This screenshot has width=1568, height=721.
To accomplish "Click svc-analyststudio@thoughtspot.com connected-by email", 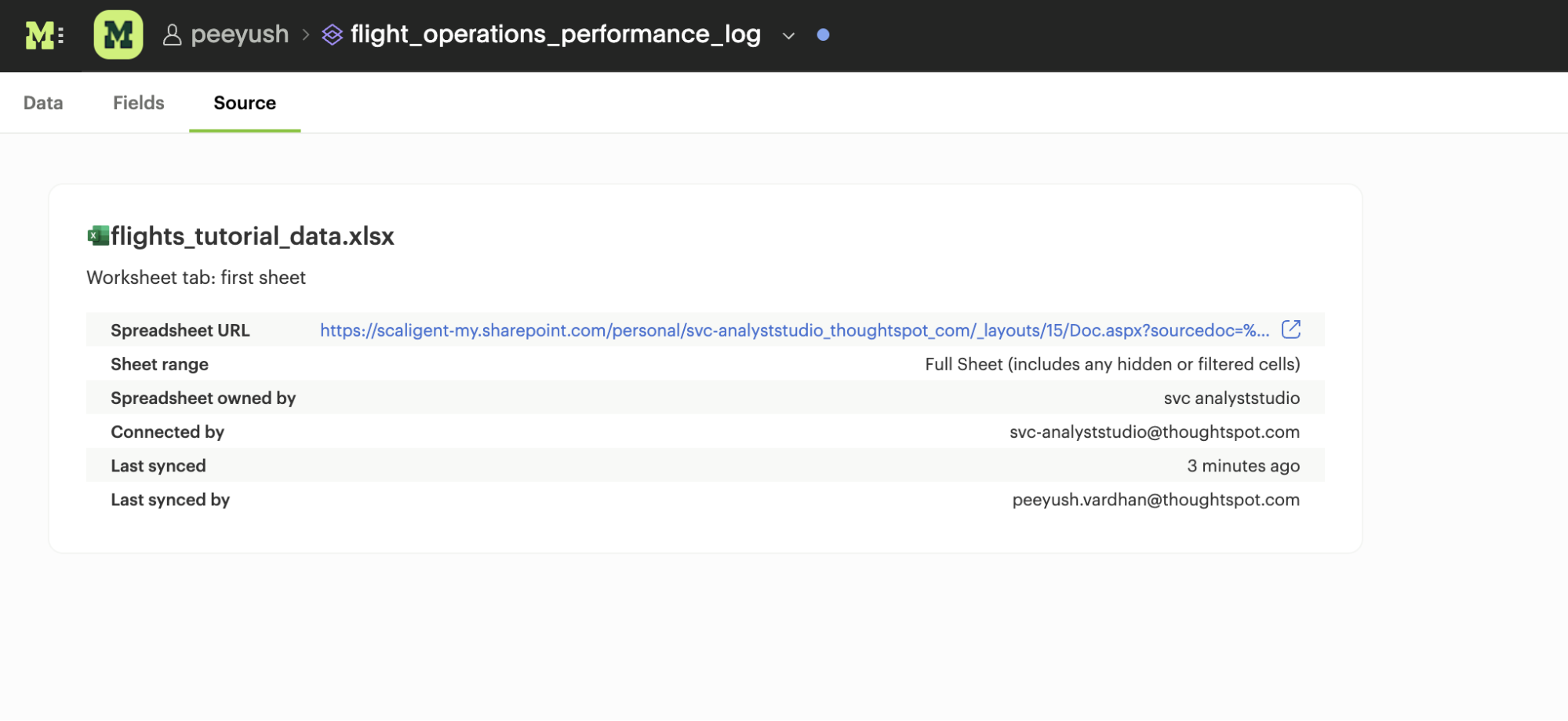I will coord(1154,432).
